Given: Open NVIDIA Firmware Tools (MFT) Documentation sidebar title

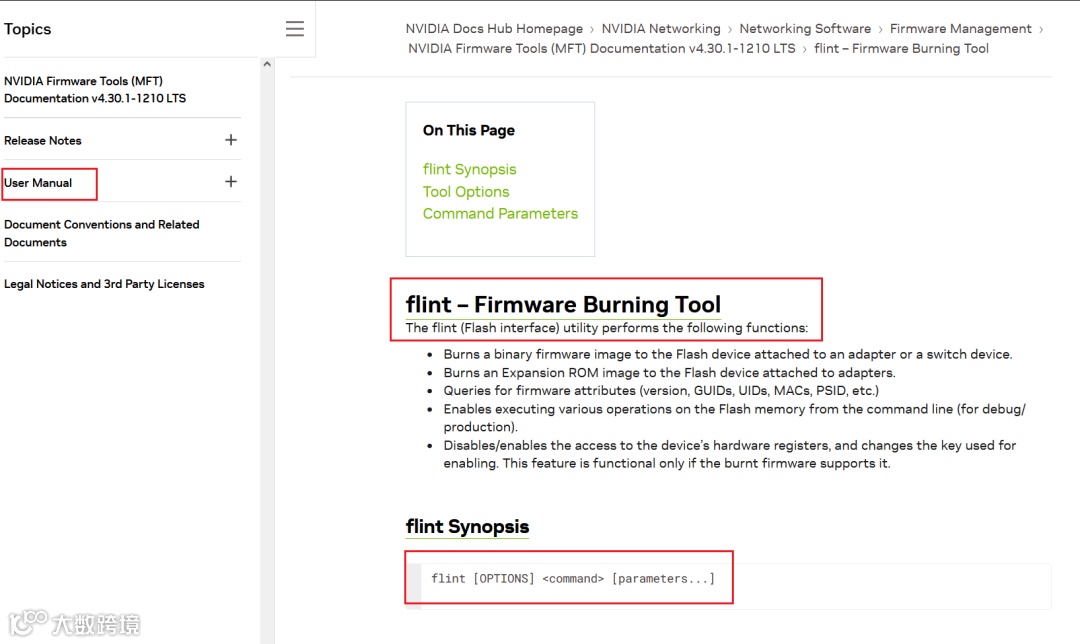Looking at the screenshot, I should pyautogui.click(x=95, y=90).
